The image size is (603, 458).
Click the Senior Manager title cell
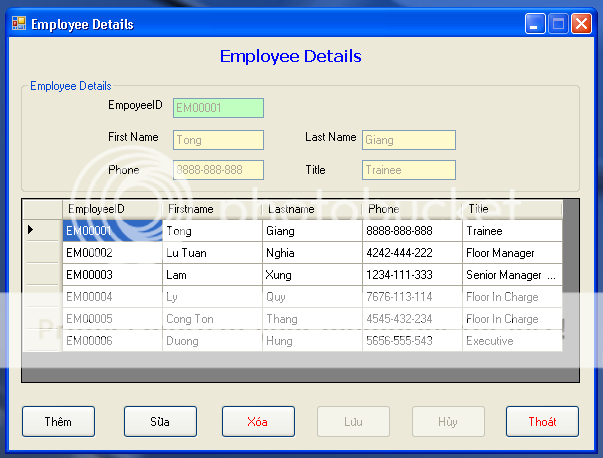tap(512, 275)
